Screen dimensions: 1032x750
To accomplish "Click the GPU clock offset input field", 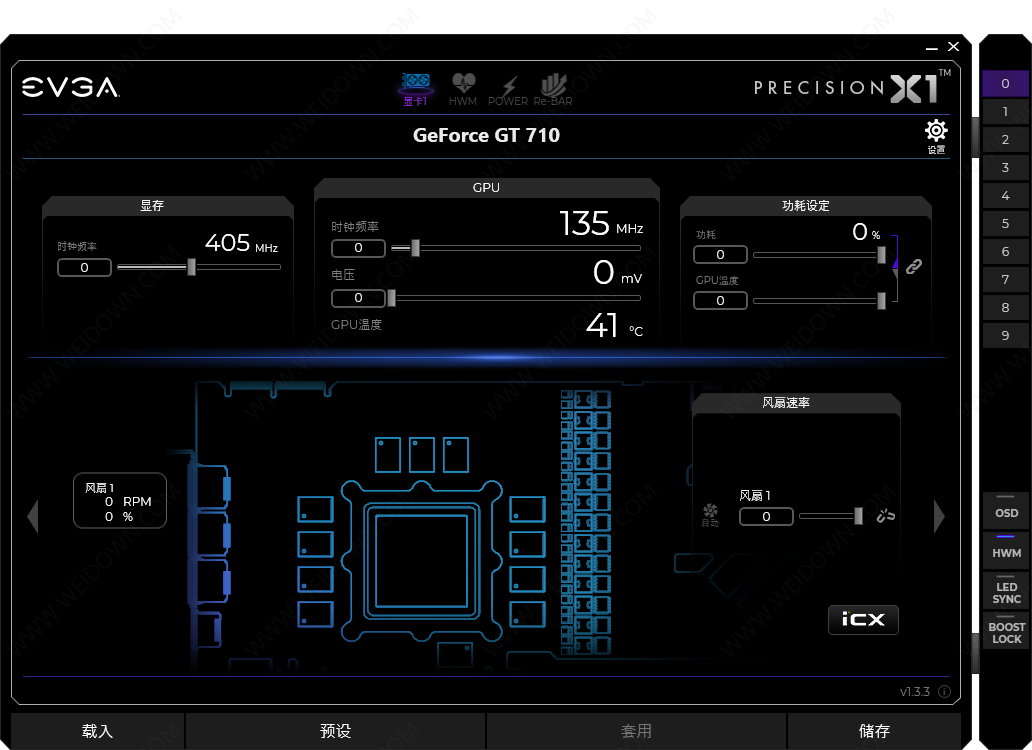I will point(358,248).
